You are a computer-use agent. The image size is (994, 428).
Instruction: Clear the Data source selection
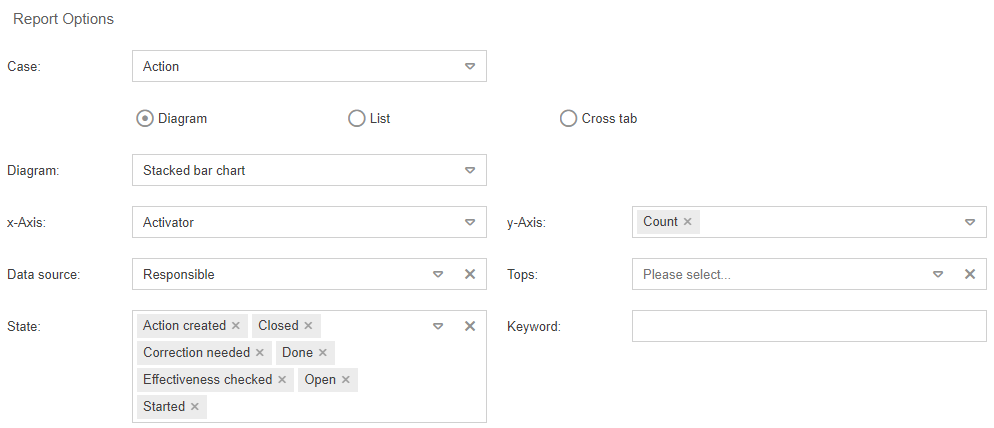tap(470, 274)
